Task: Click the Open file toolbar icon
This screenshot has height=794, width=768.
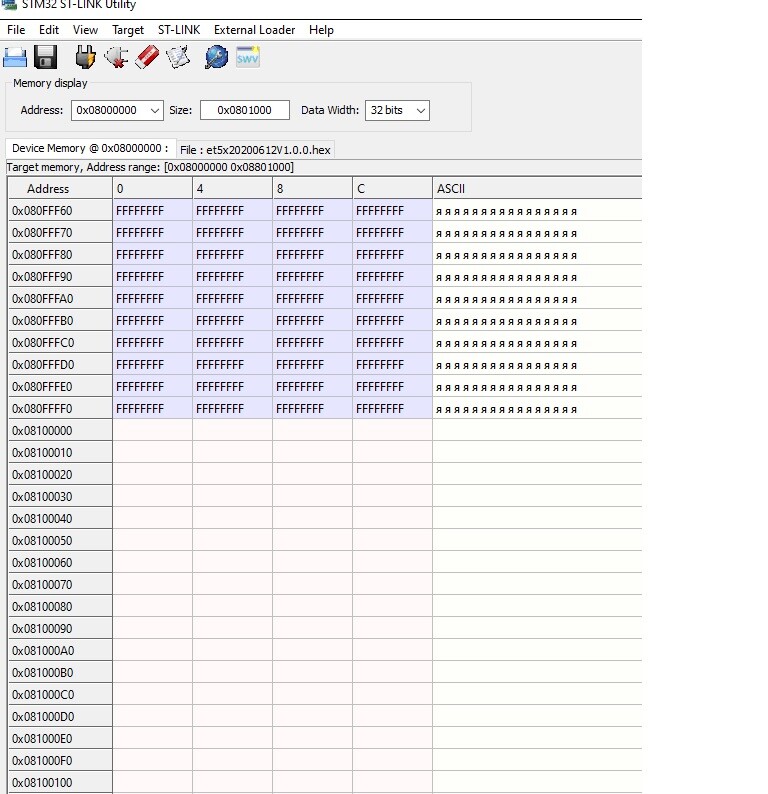Action: click(15, 57)
